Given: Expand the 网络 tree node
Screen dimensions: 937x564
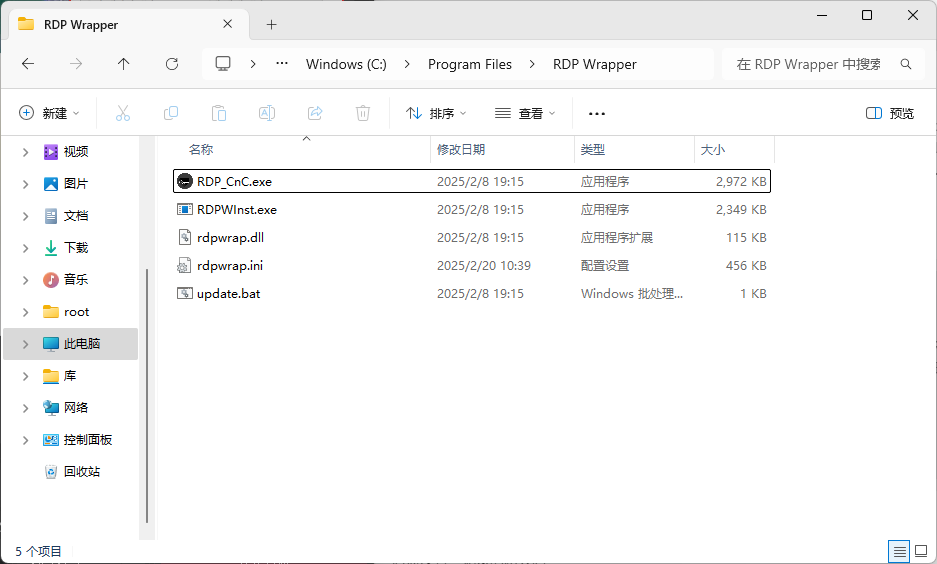Looking at the screenshot, I should pos(25,408).
